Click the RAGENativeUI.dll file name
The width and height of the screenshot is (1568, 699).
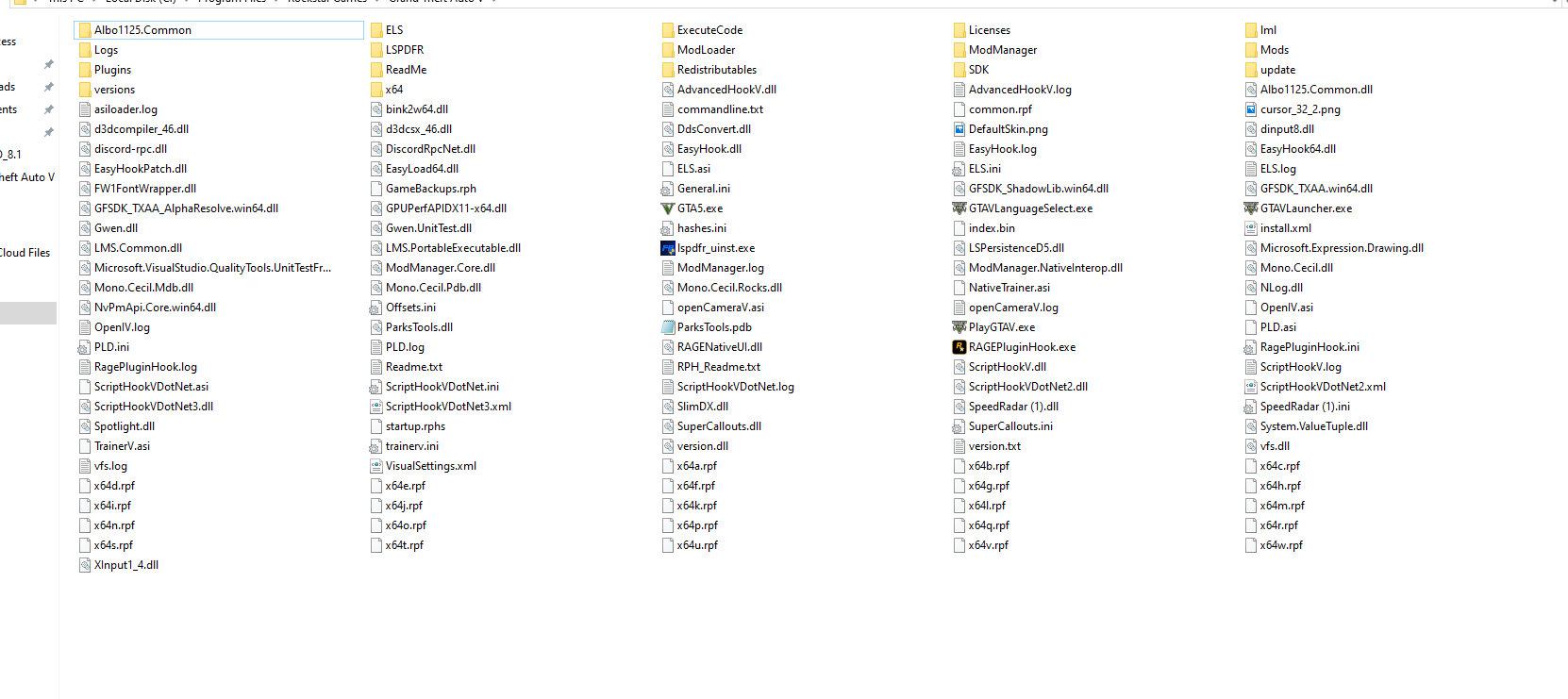point(720,347)
